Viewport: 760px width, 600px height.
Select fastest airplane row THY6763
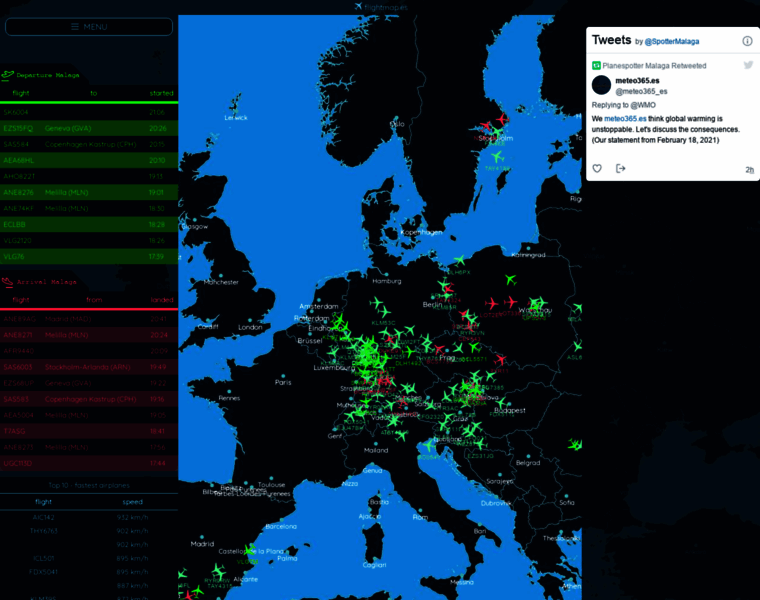pos(89,531)
